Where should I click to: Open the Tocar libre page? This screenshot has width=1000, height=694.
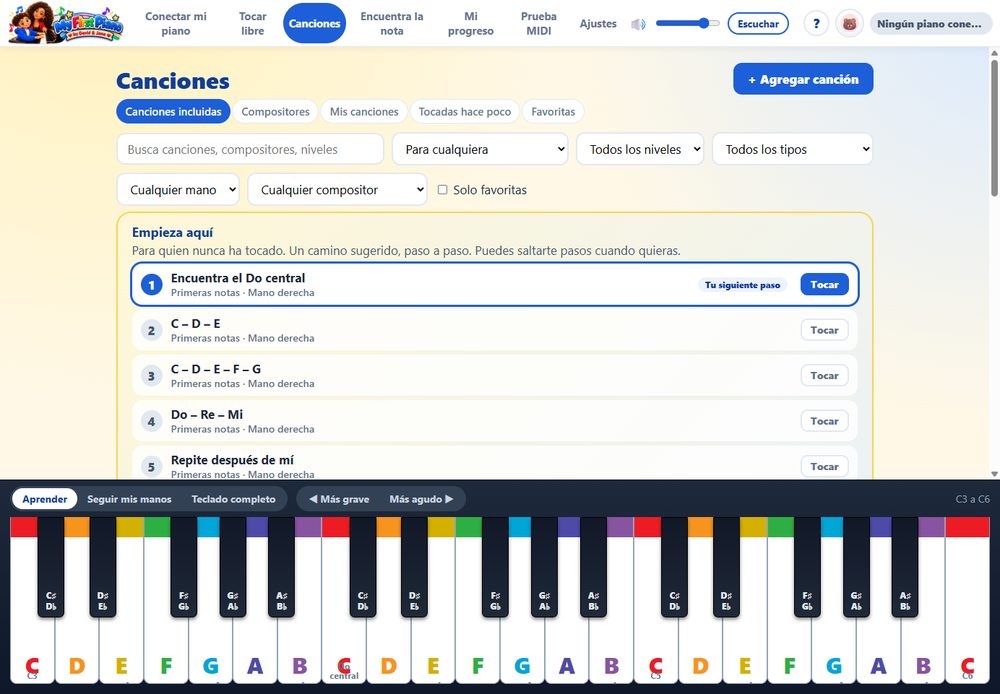click(253, 24)
